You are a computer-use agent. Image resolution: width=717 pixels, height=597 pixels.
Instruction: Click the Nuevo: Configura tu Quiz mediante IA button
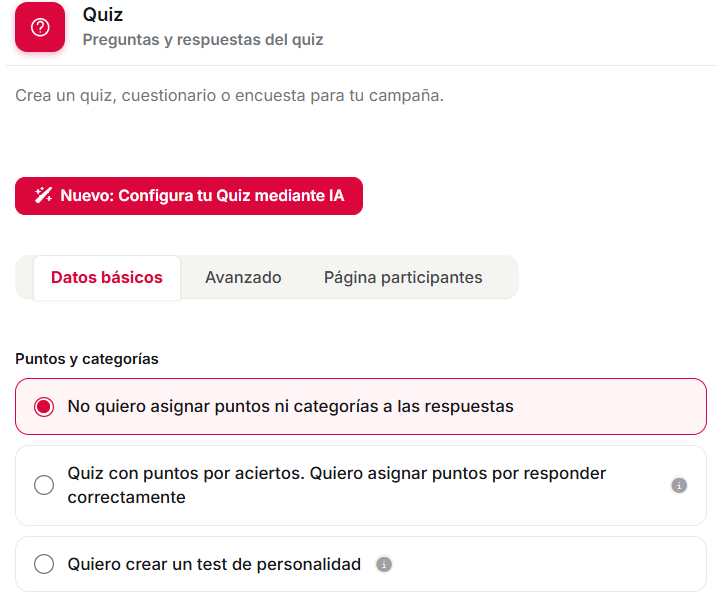tap(189, 196)
